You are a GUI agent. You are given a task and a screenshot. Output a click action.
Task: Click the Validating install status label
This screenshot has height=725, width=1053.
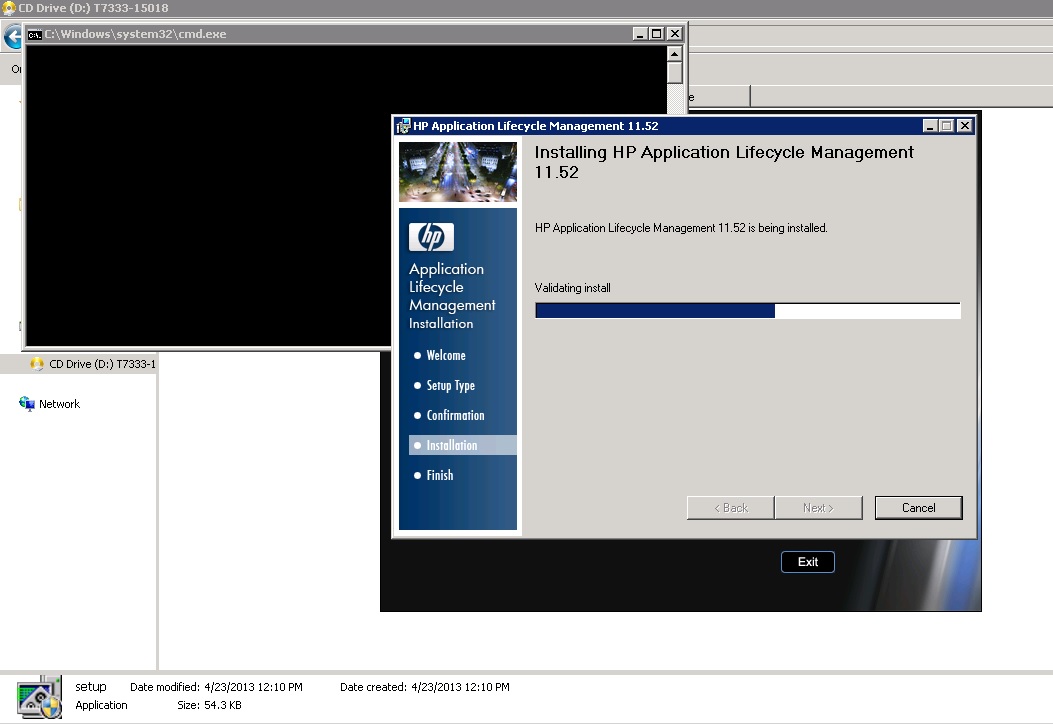[572, 288]
